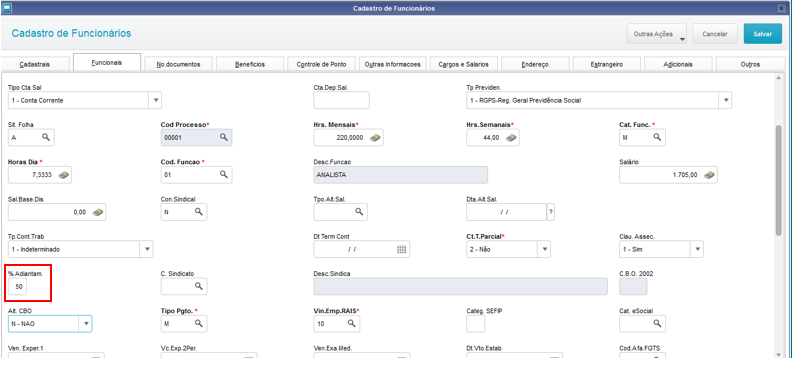792x368 pixels.
Task: Open Con.Sindical lookup magnifier
Action: point(199,212)
